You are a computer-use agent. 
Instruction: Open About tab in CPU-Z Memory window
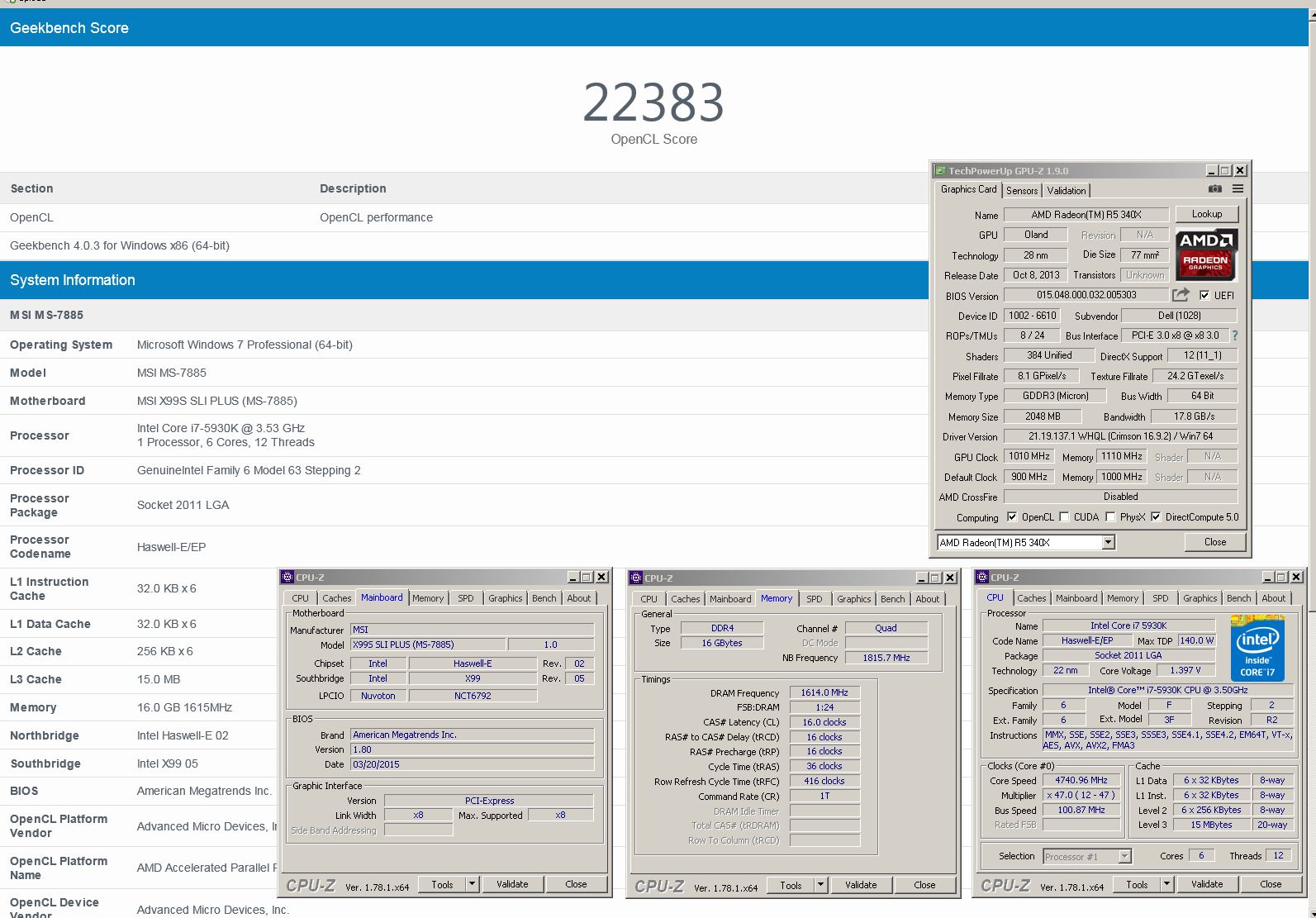point(927,599)
